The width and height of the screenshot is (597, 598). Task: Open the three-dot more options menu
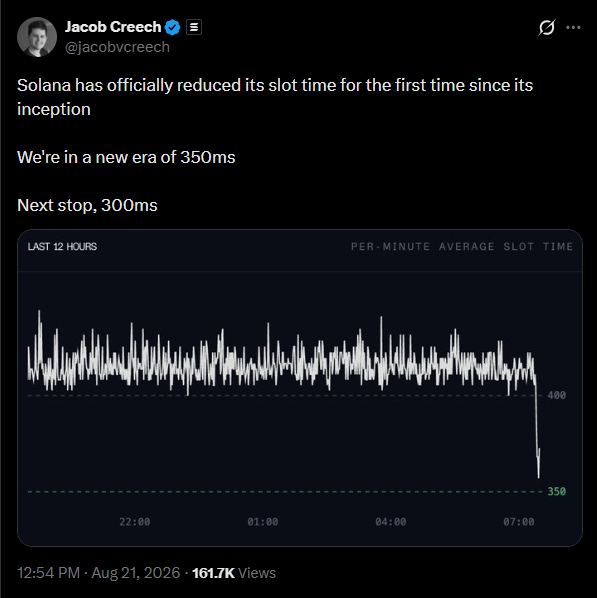click(x=573, y=27)
